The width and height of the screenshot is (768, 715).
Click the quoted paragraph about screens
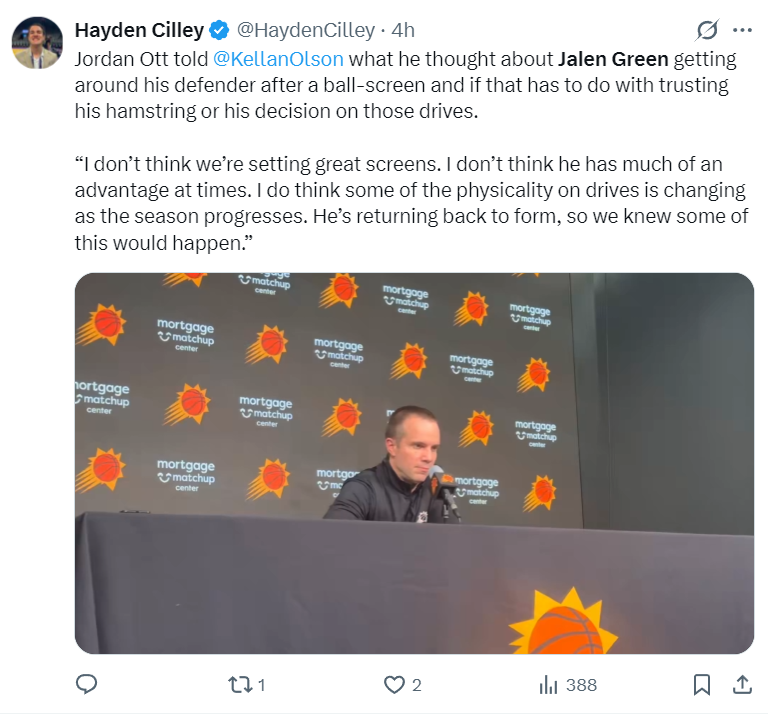[411, 203]
